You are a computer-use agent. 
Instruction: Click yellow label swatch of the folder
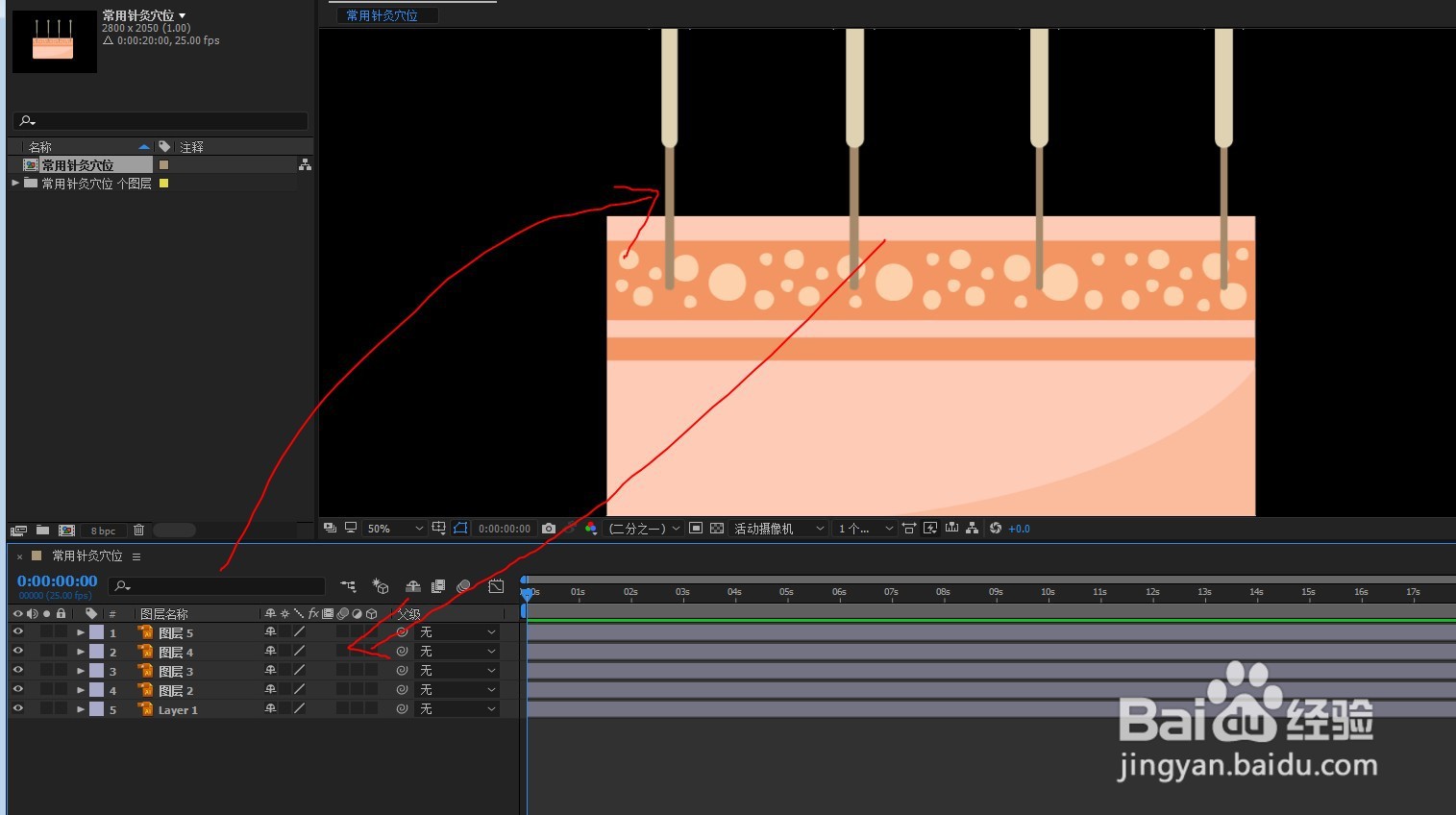(x=163, y=183)
